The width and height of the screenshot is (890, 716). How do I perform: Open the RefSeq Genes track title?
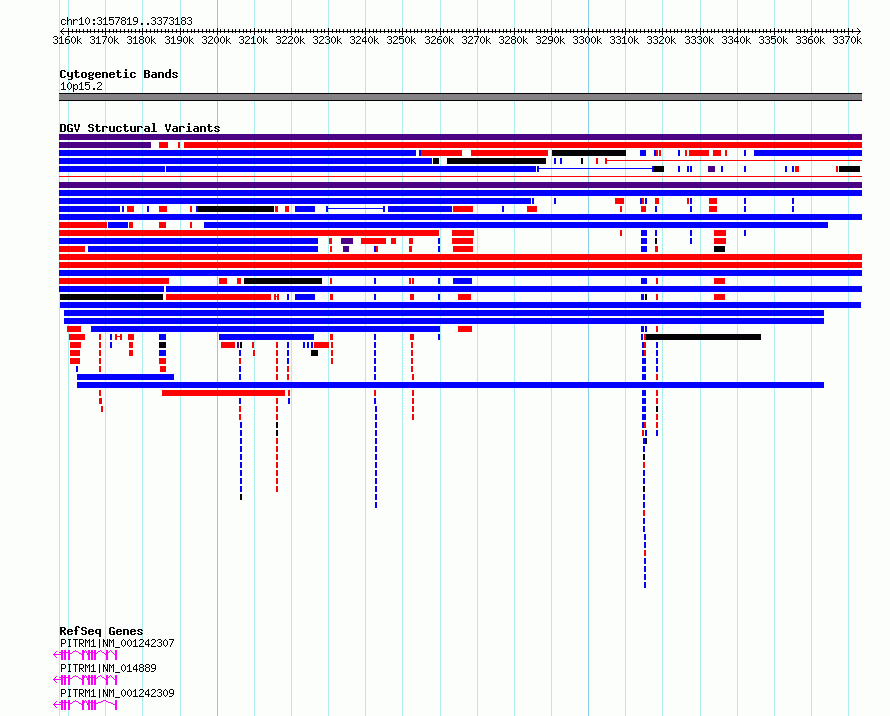(x=101, y=631)
